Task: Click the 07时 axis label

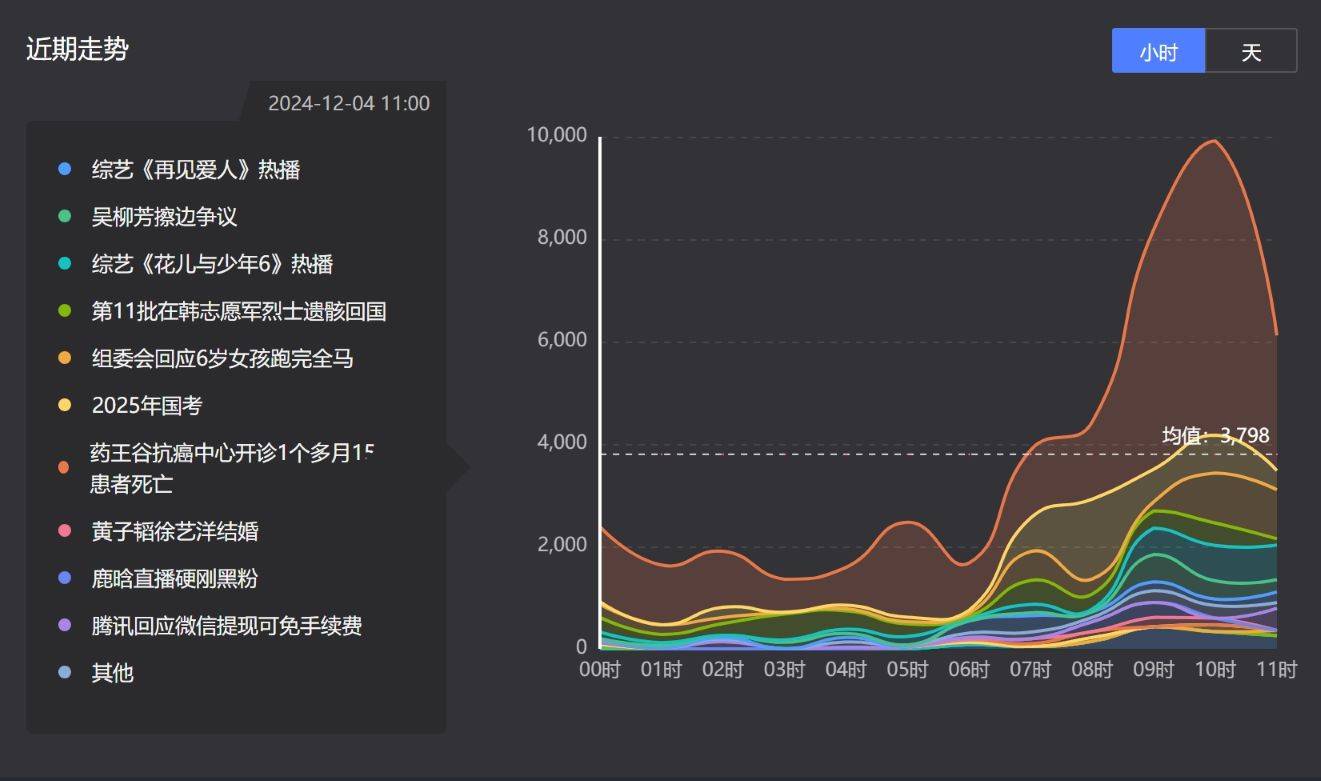Action: tap(1030, 670)
